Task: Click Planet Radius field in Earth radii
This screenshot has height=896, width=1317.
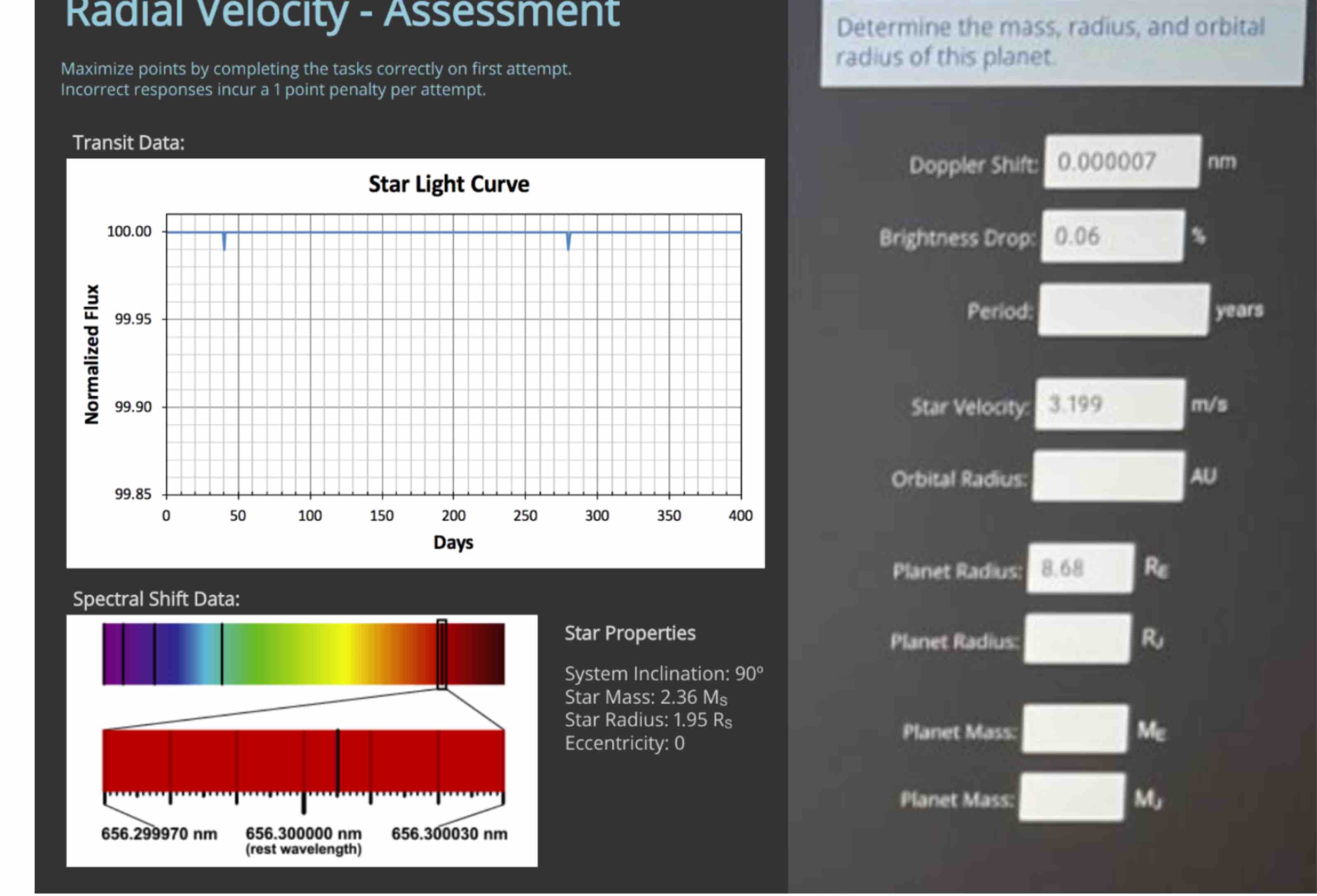Action: pos(1080,568)
